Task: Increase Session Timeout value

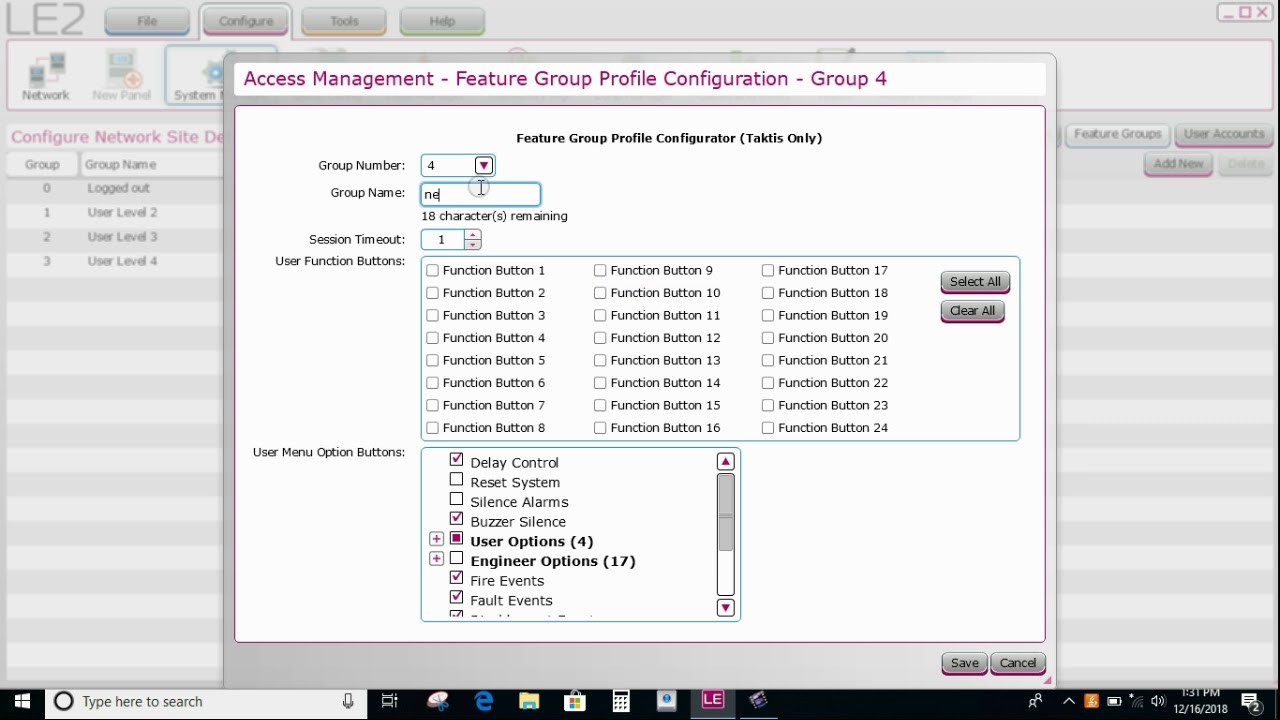Action: tap(473, 235)
